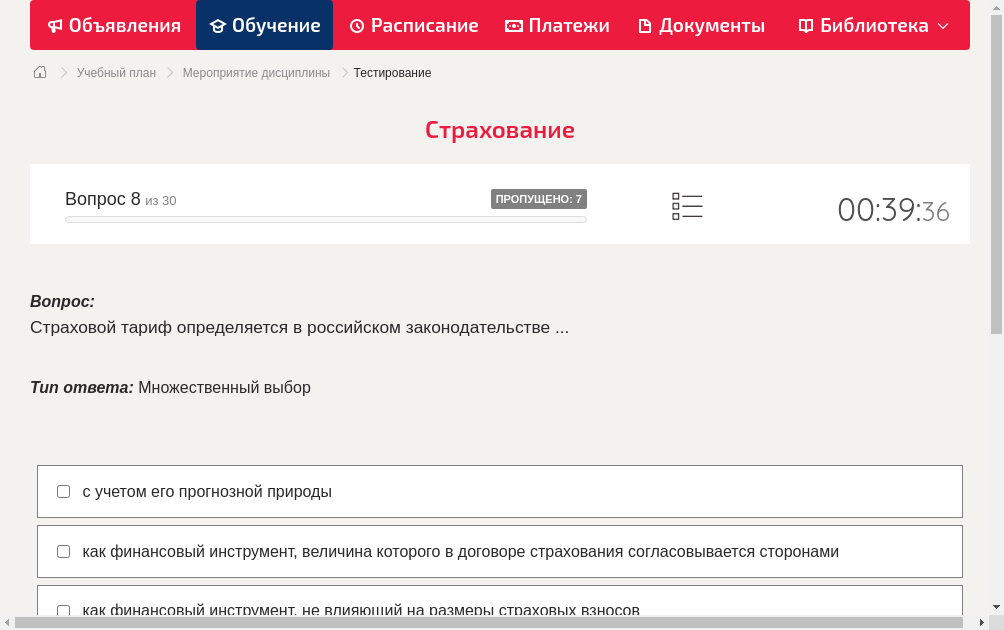Open the Мероприятие дисциплины breadcrumb link
Screen dimensions: 1004x630
coord(256,72)
